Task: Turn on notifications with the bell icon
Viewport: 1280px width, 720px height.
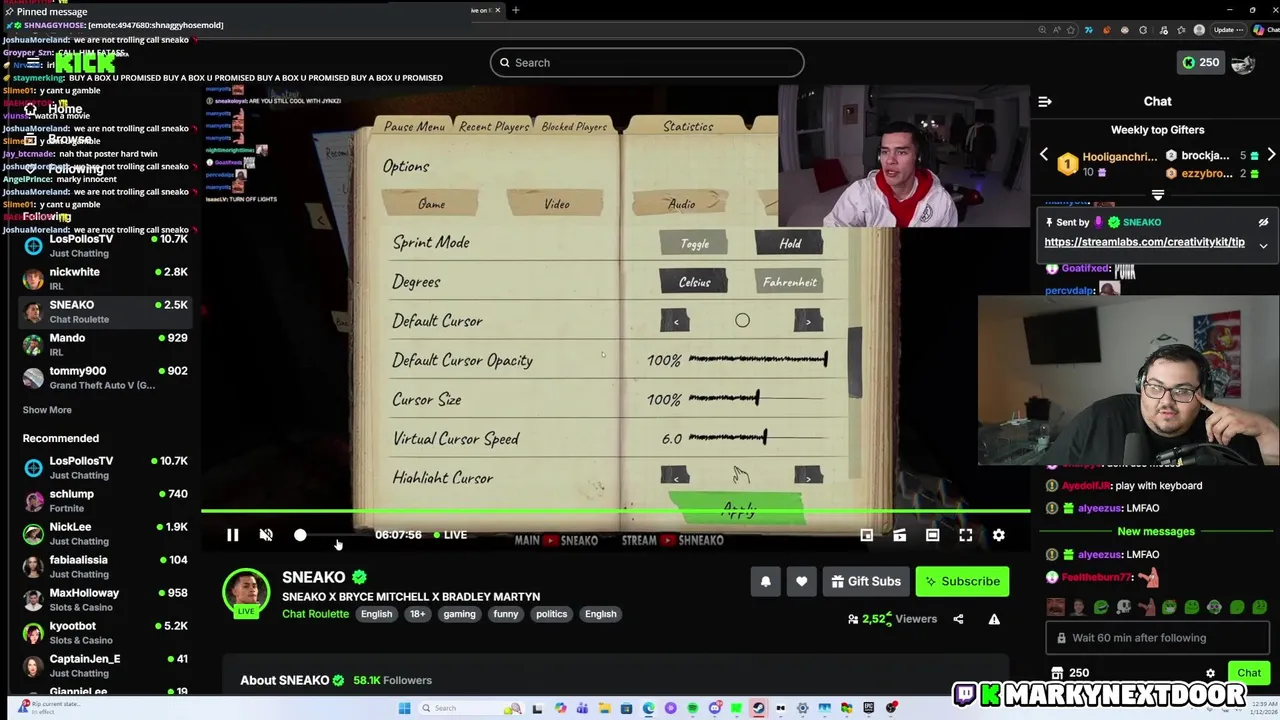Action: 766,581
